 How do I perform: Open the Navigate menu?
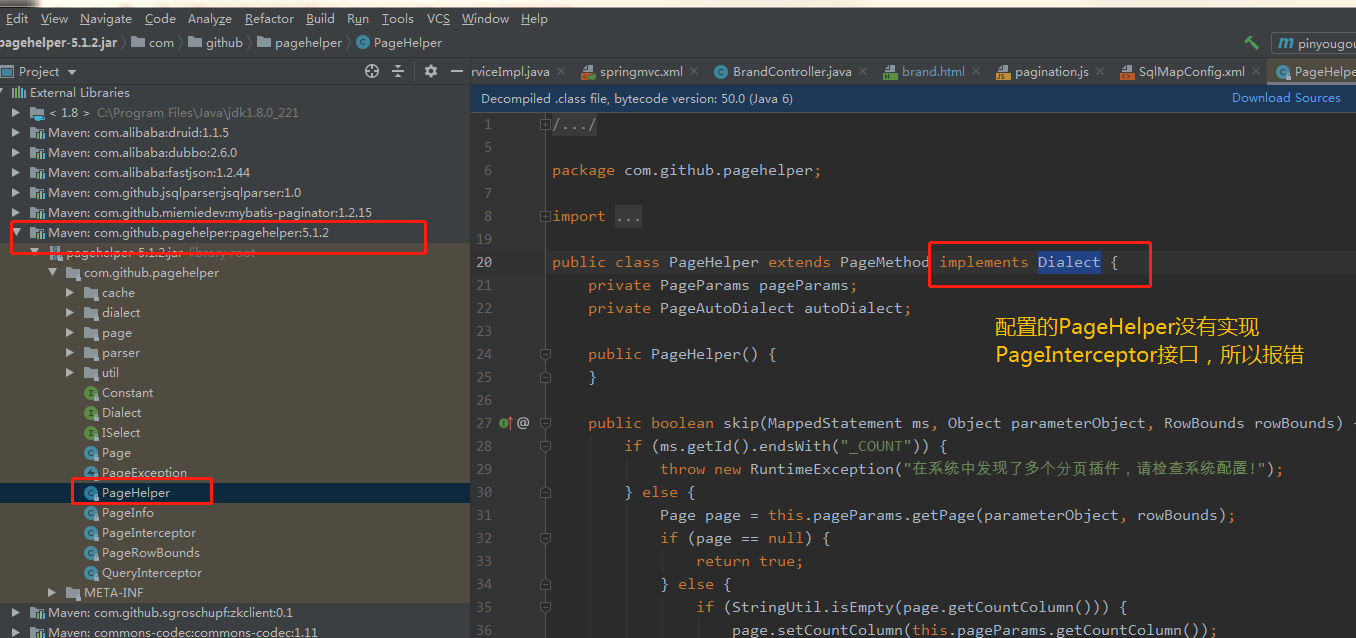(x=106, y=19)
